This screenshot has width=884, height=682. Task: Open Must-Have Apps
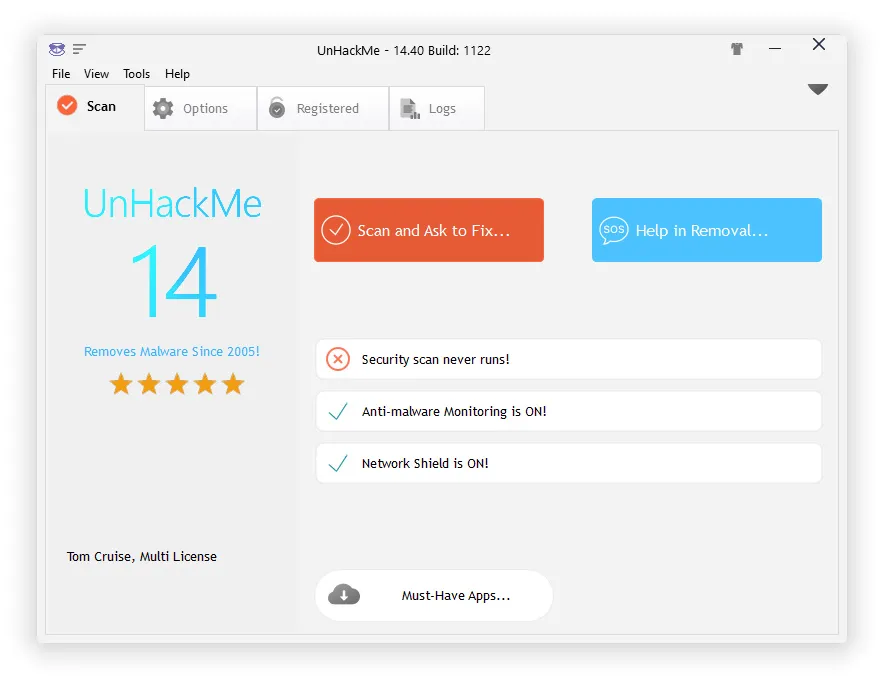click(434, 596)
